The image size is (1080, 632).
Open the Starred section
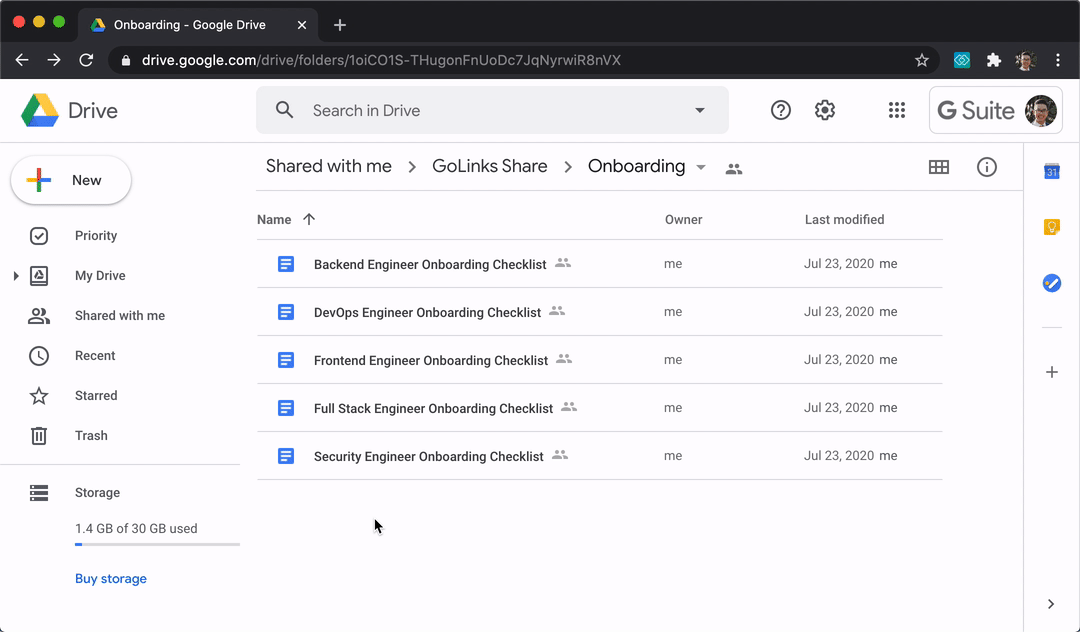pos(96,396)
